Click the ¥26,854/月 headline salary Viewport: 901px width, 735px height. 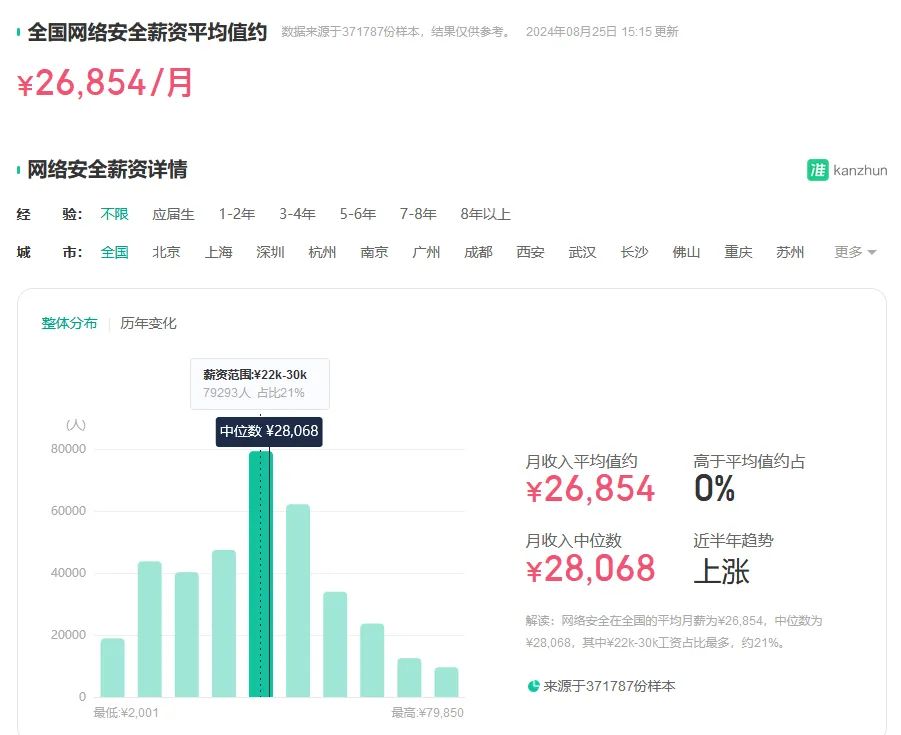pyautogui.click(x=105, y=83)
